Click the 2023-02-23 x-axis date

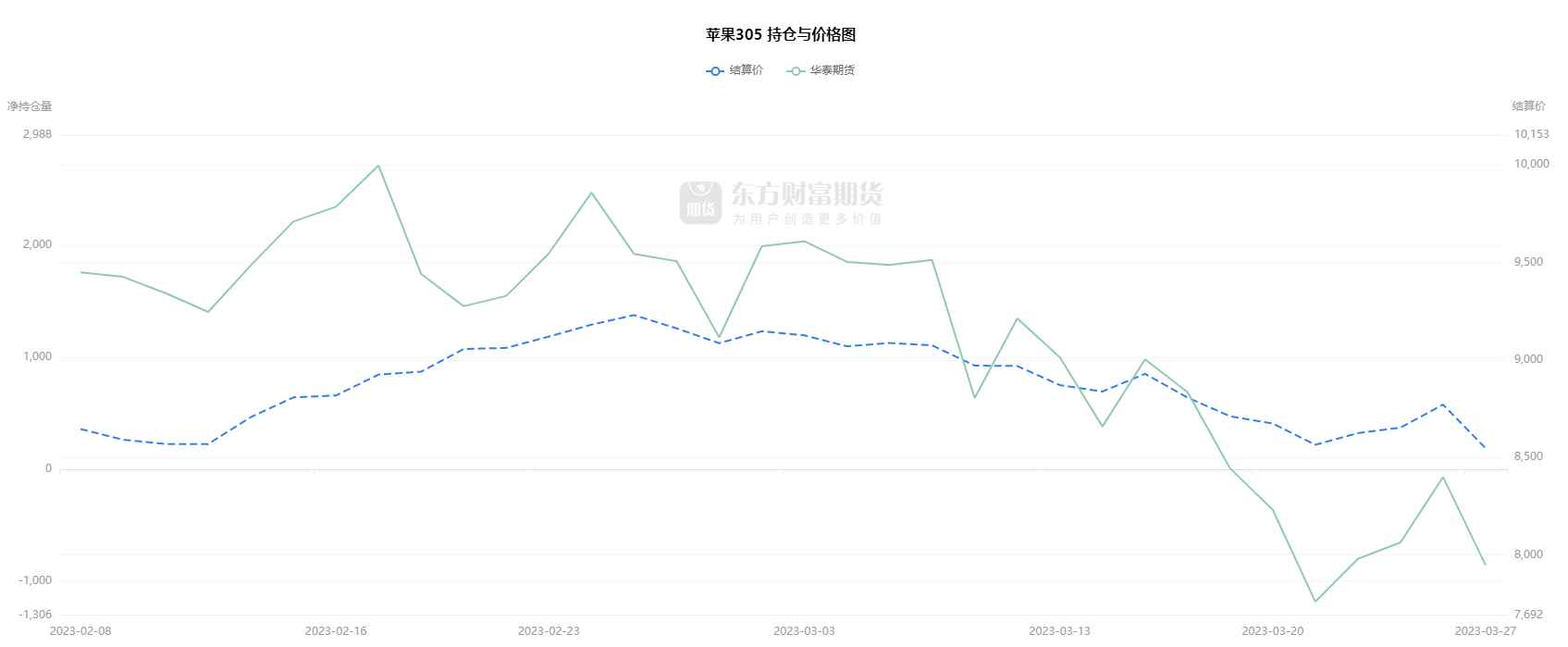549,631
